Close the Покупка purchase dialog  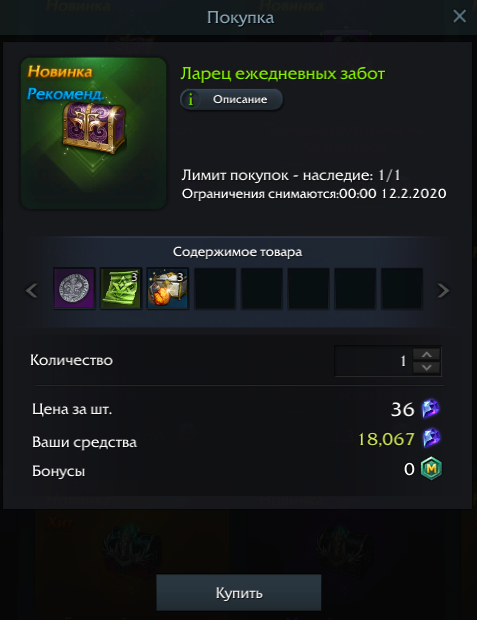pos(459,16)
